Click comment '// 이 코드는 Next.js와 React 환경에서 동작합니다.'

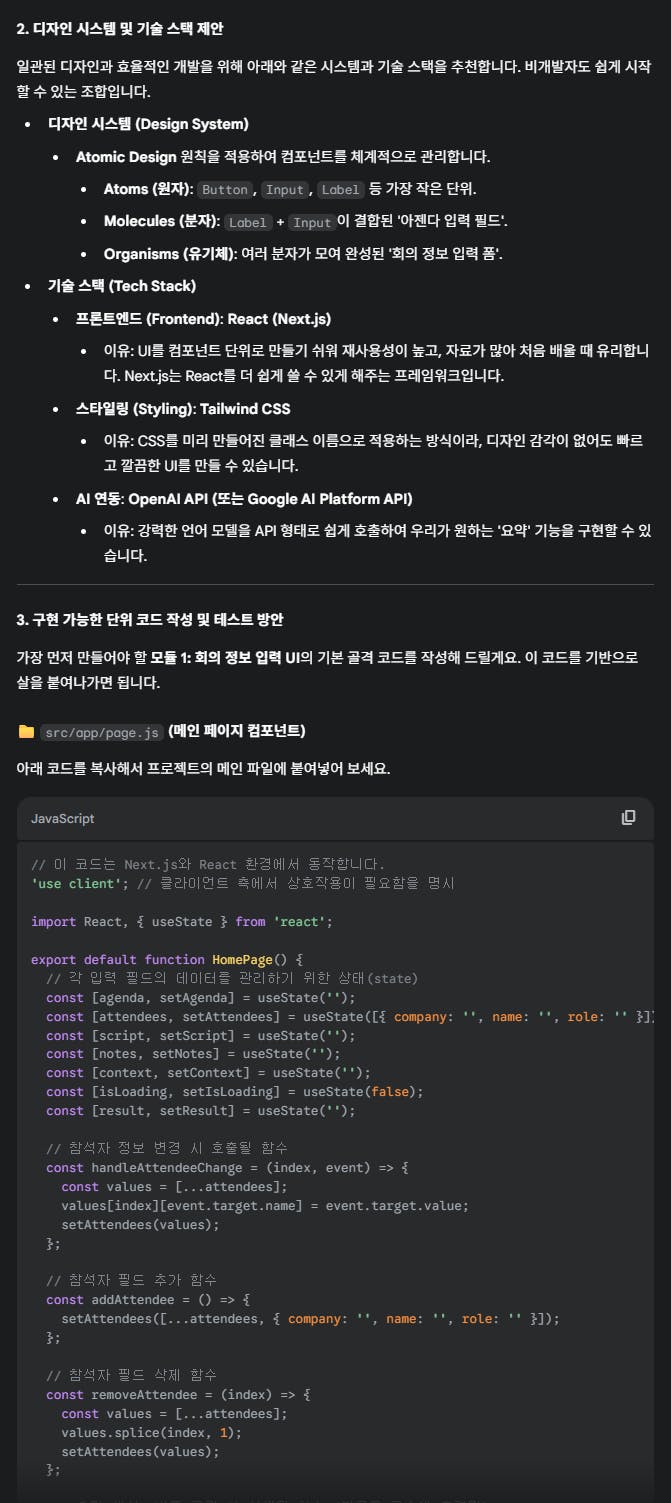[x=208, y=864]
